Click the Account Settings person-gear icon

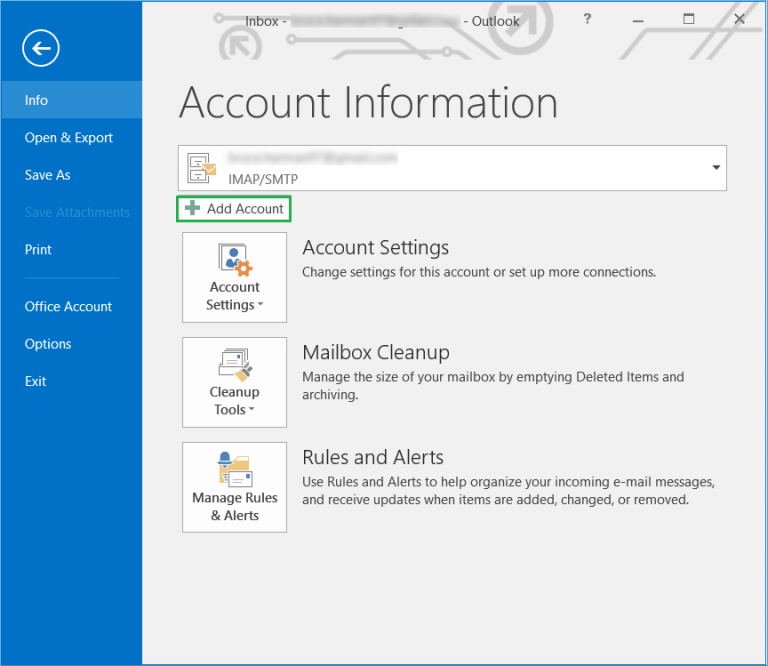(x=235, y=260)
